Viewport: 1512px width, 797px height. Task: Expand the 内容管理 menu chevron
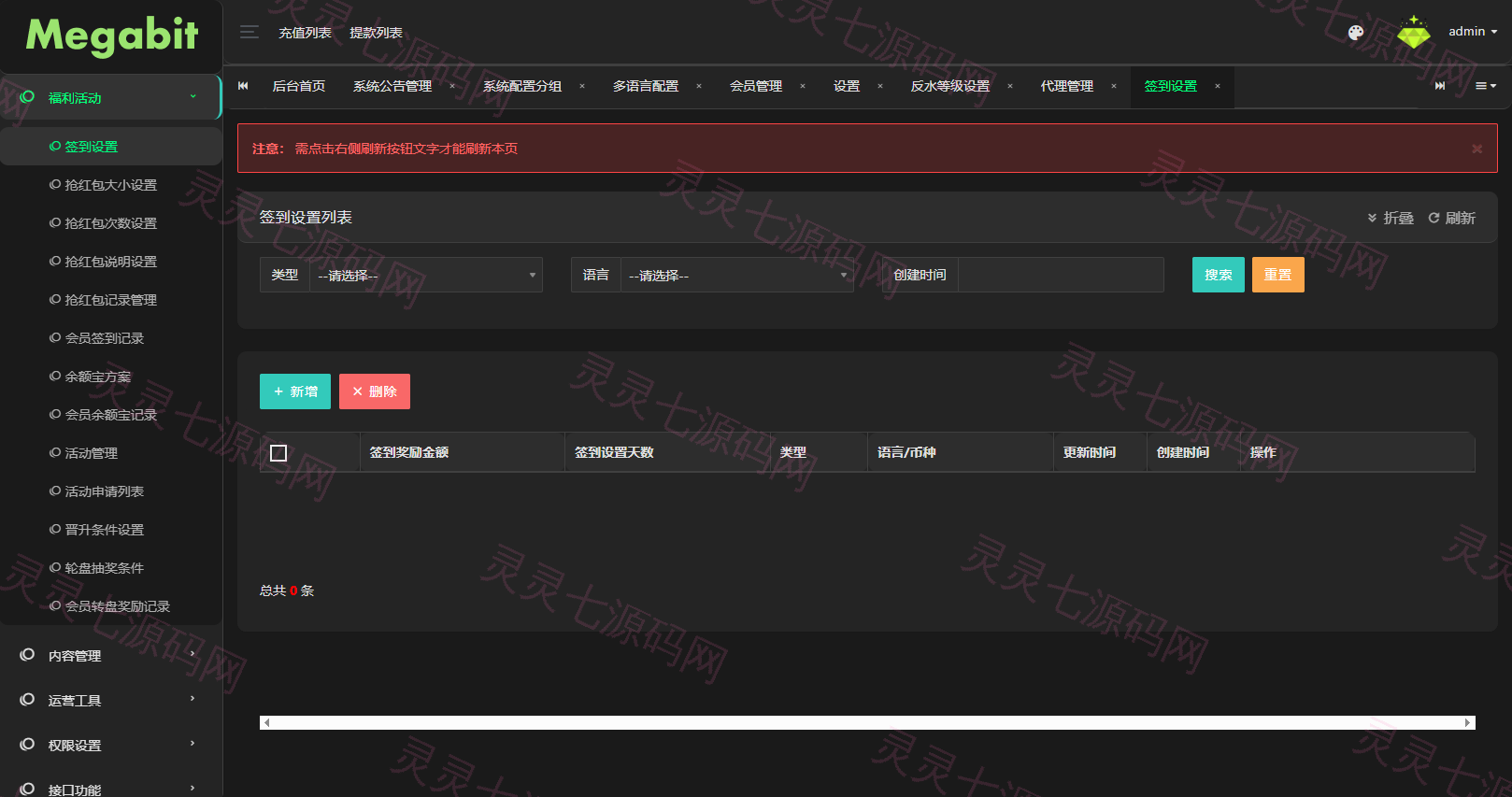193,654
